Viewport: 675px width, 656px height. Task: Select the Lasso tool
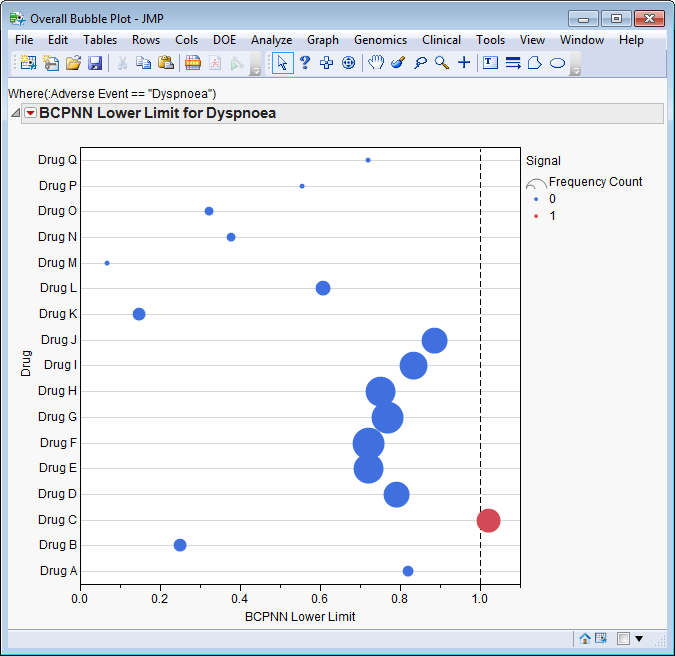point(420,63)
